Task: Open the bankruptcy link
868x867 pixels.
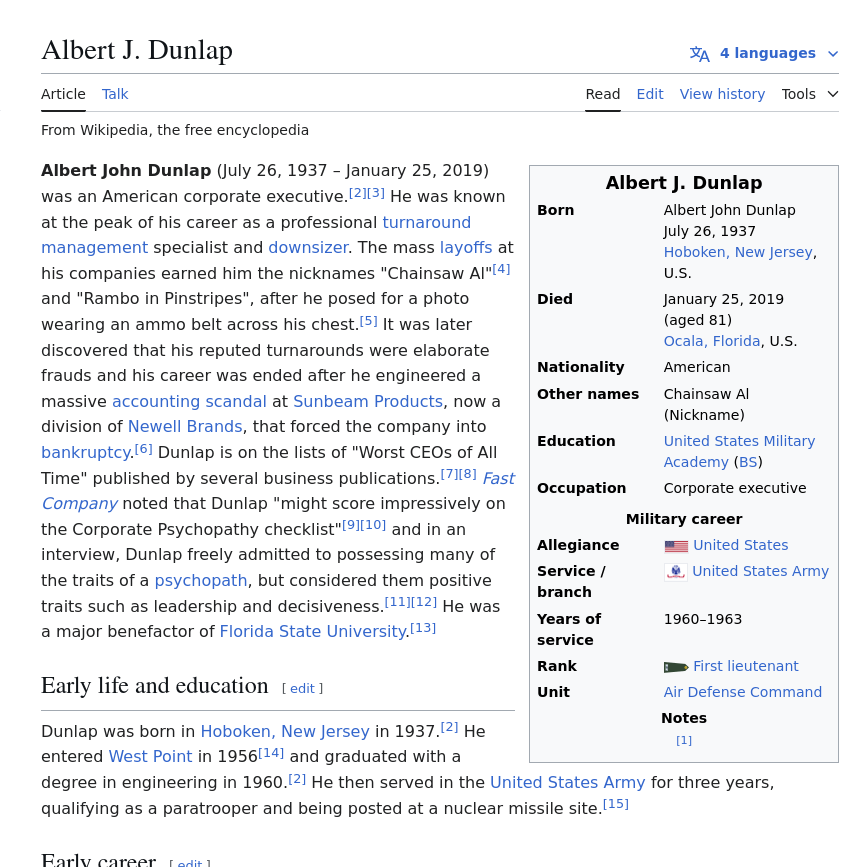Action: click(x=86, y=452)
